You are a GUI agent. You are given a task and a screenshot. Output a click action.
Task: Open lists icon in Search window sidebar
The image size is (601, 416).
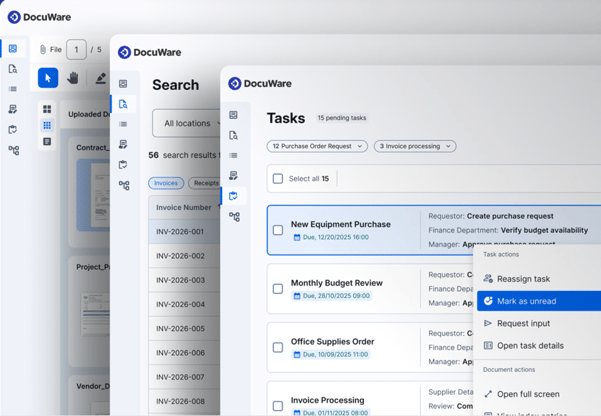tap(123, 124)
